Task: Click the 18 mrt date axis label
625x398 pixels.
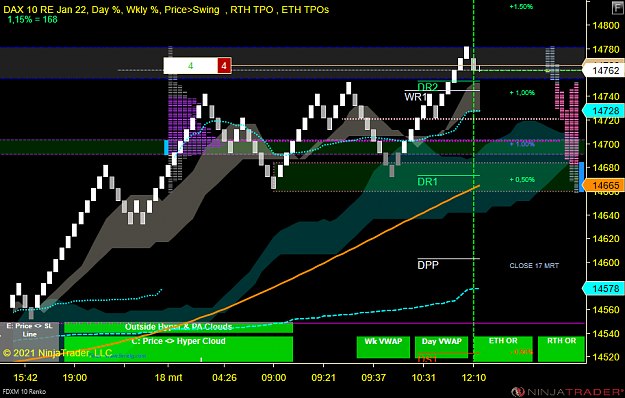Action: pyautogui.click(x=168, y=377)
